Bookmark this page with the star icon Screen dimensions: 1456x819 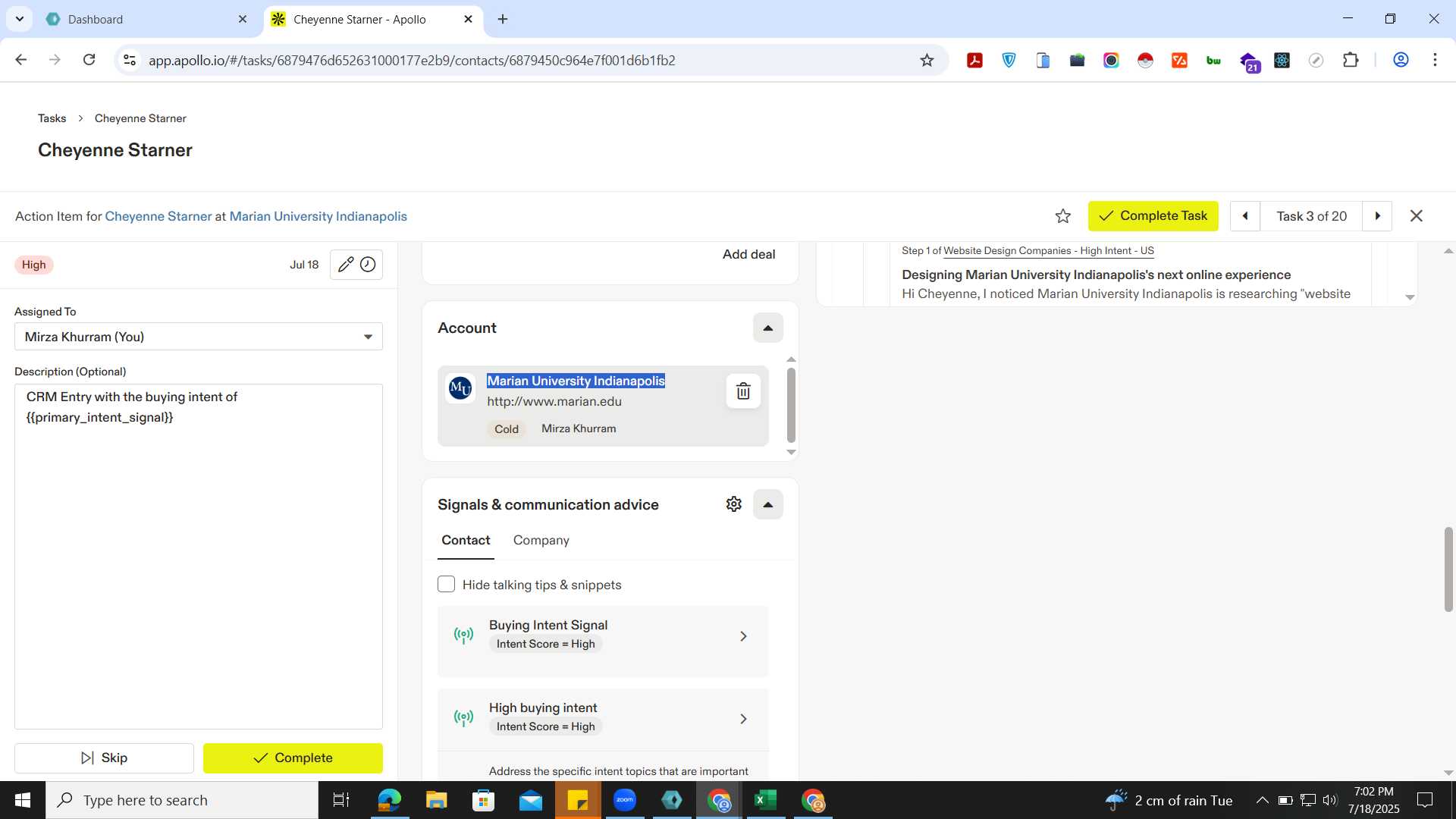[927, 61]
